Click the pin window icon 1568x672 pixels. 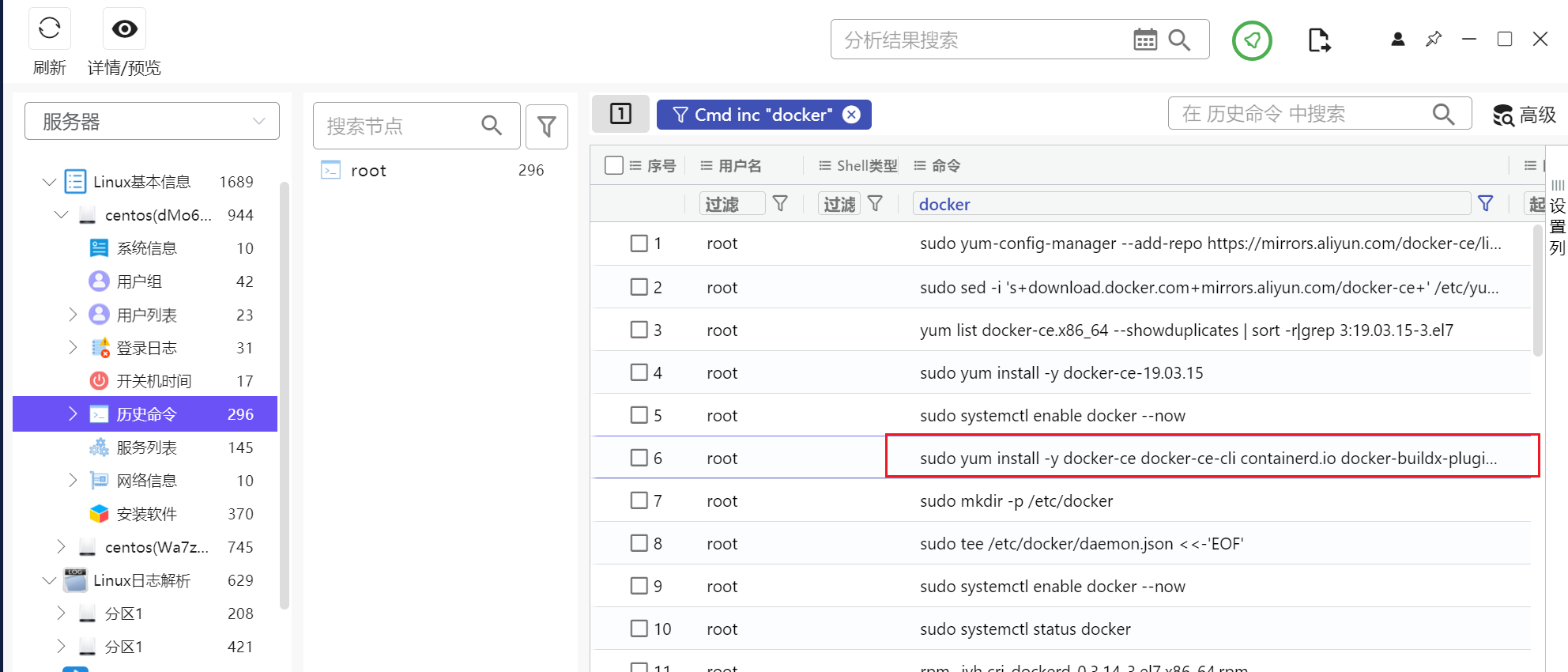[x=1433, y=40]
